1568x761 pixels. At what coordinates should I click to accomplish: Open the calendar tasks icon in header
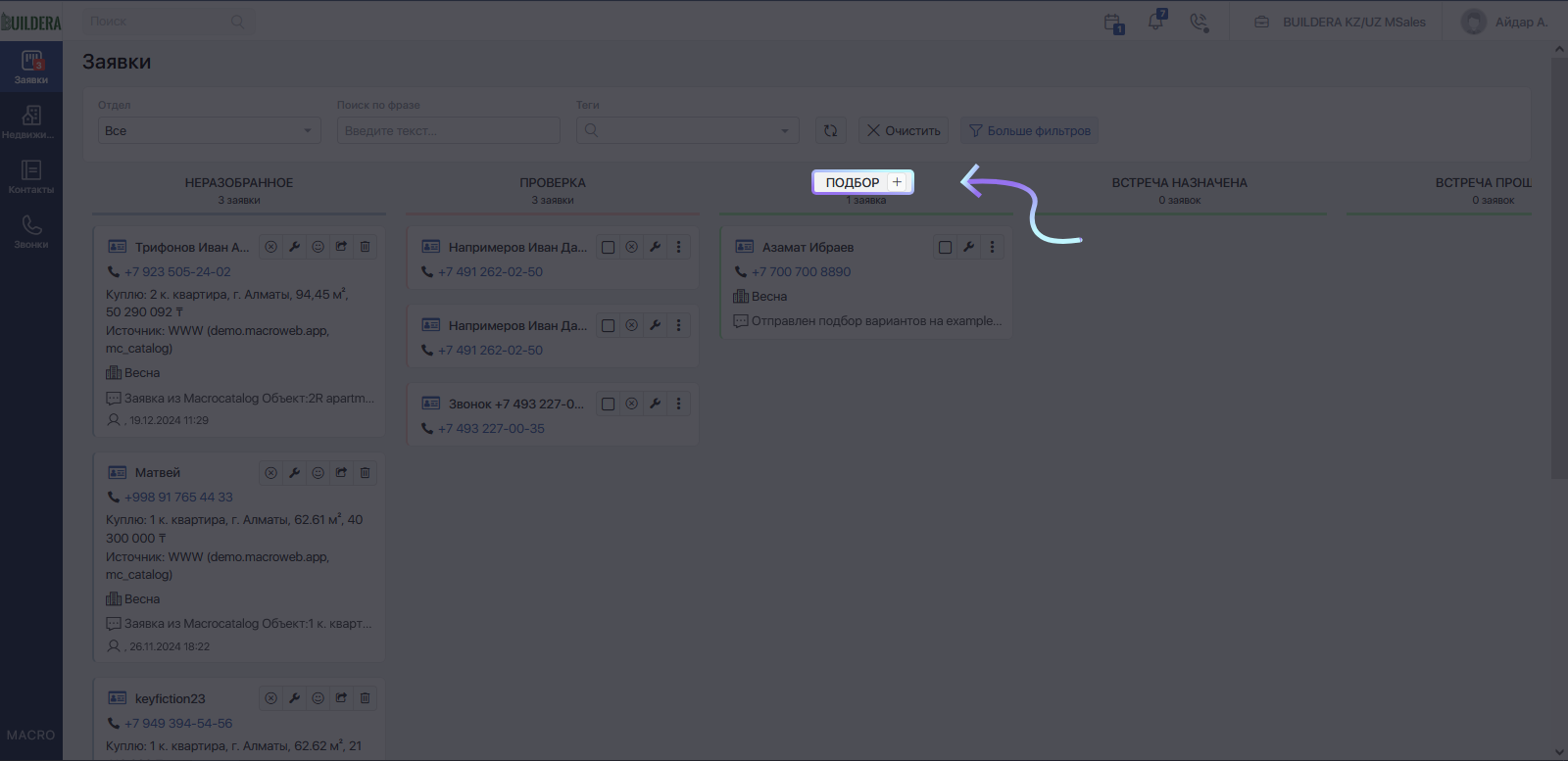[x=1113, y=23]
